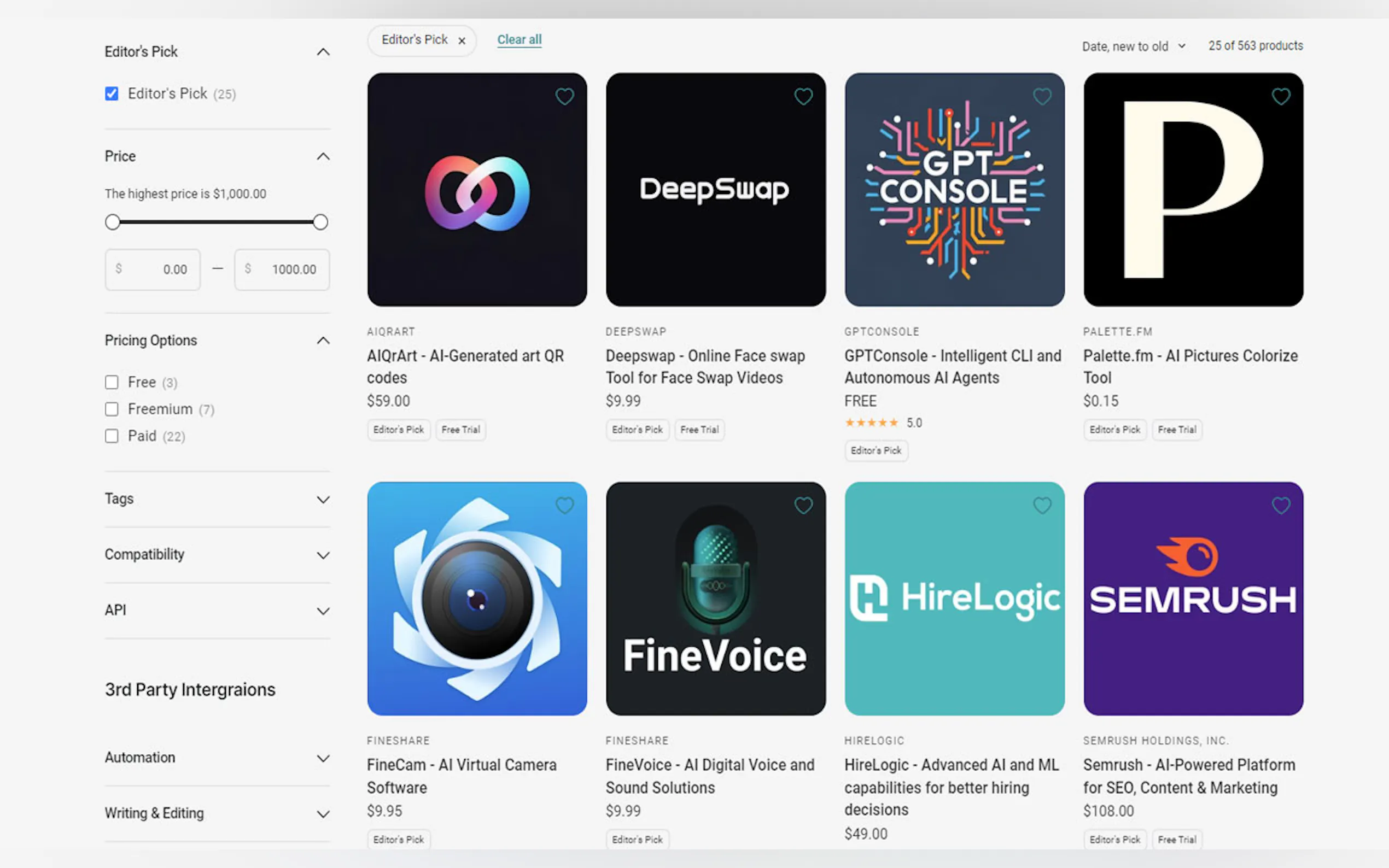Open the GPT Console logo thumbnail

[954, 190]
